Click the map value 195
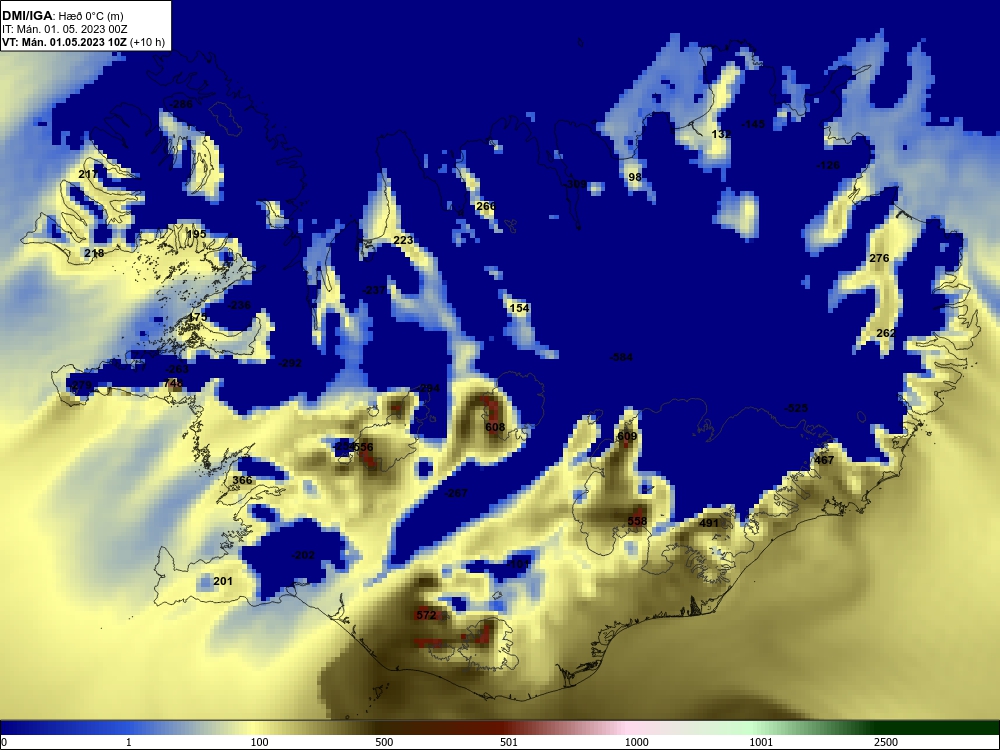Image resolution: width=1000 pixels, height=750 pixels. pyautogui.click(x=196, y=234)
